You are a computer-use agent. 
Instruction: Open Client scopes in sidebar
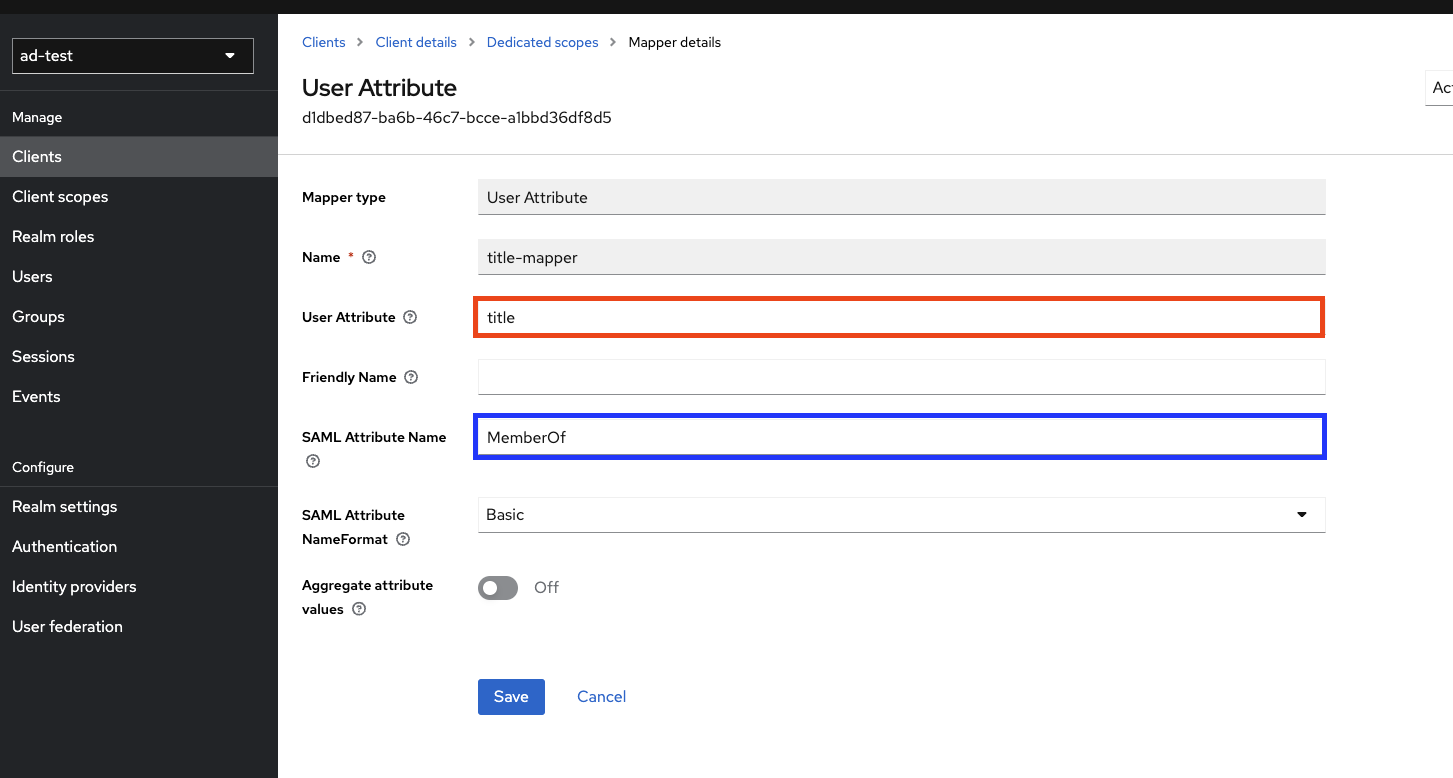pos(139,197)
